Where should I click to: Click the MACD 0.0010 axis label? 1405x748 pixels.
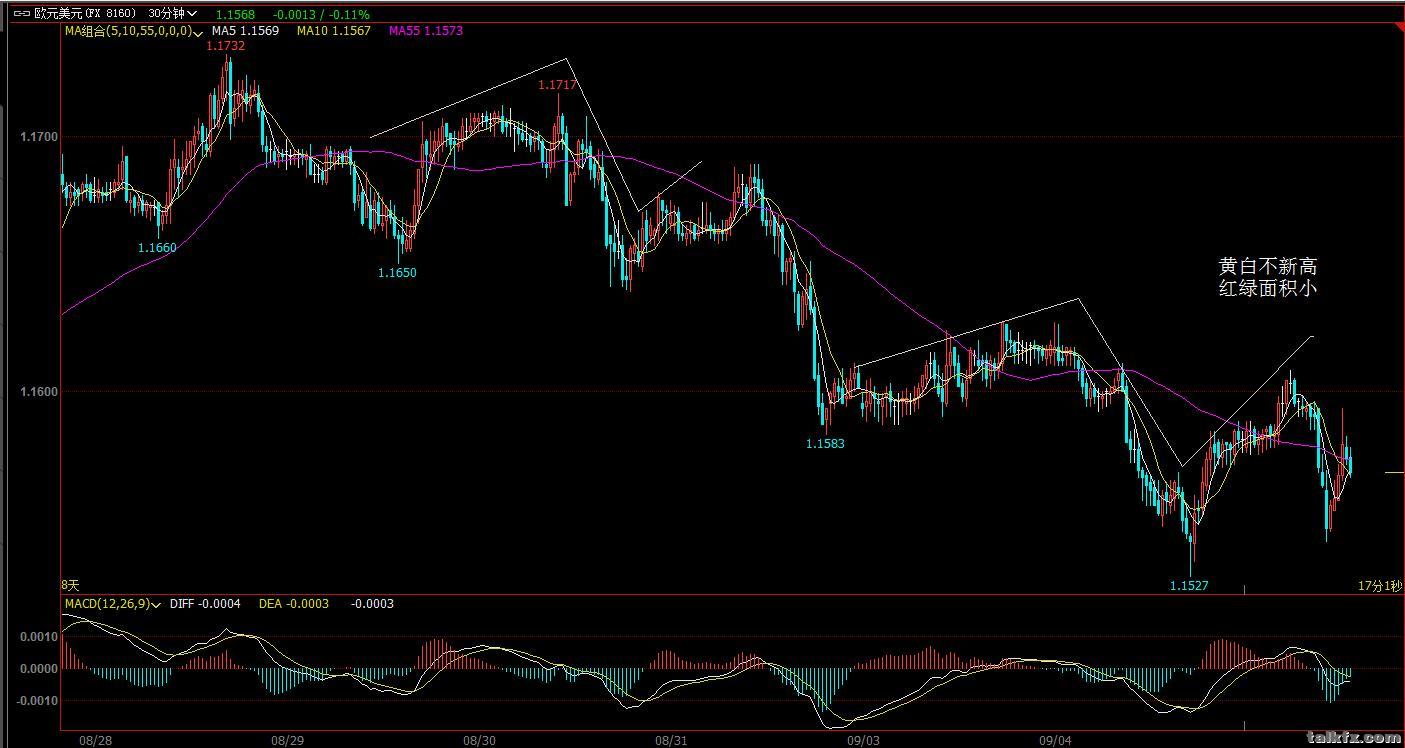click(x=38, y=637)
